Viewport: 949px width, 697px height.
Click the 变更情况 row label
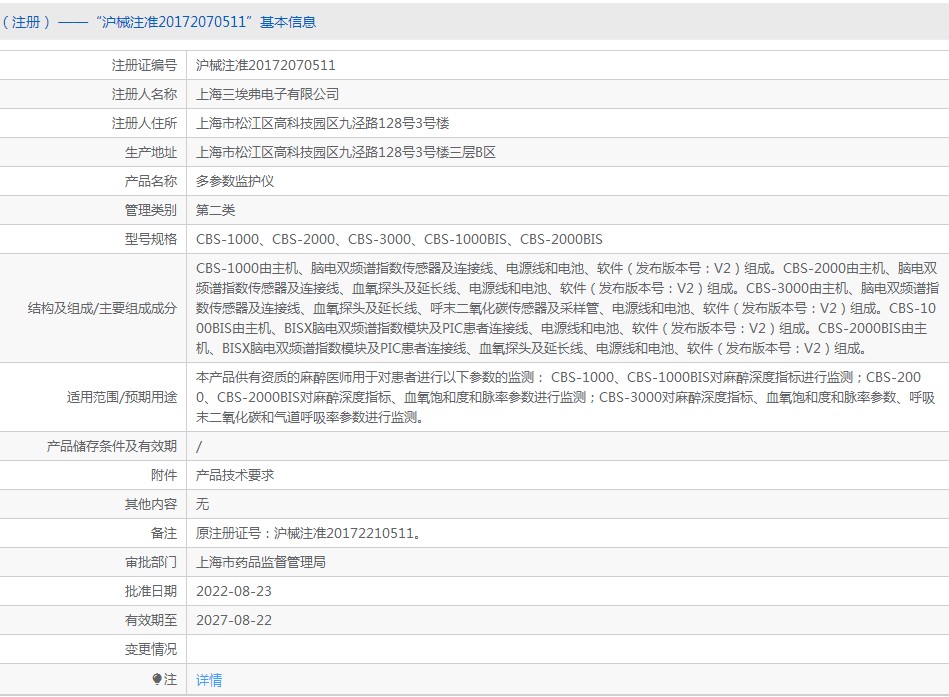point(151,650)
